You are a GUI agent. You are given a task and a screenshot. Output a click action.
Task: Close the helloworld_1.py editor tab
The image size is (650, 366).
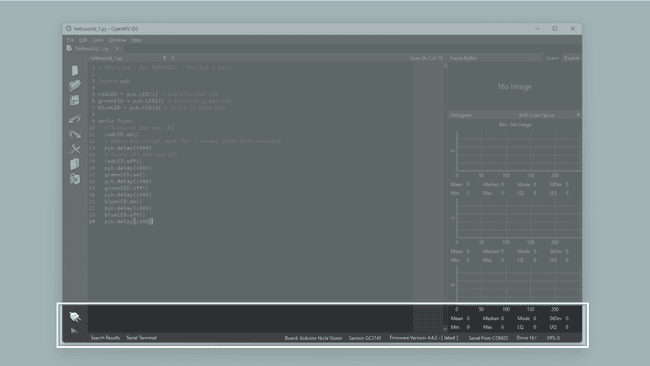117,48
